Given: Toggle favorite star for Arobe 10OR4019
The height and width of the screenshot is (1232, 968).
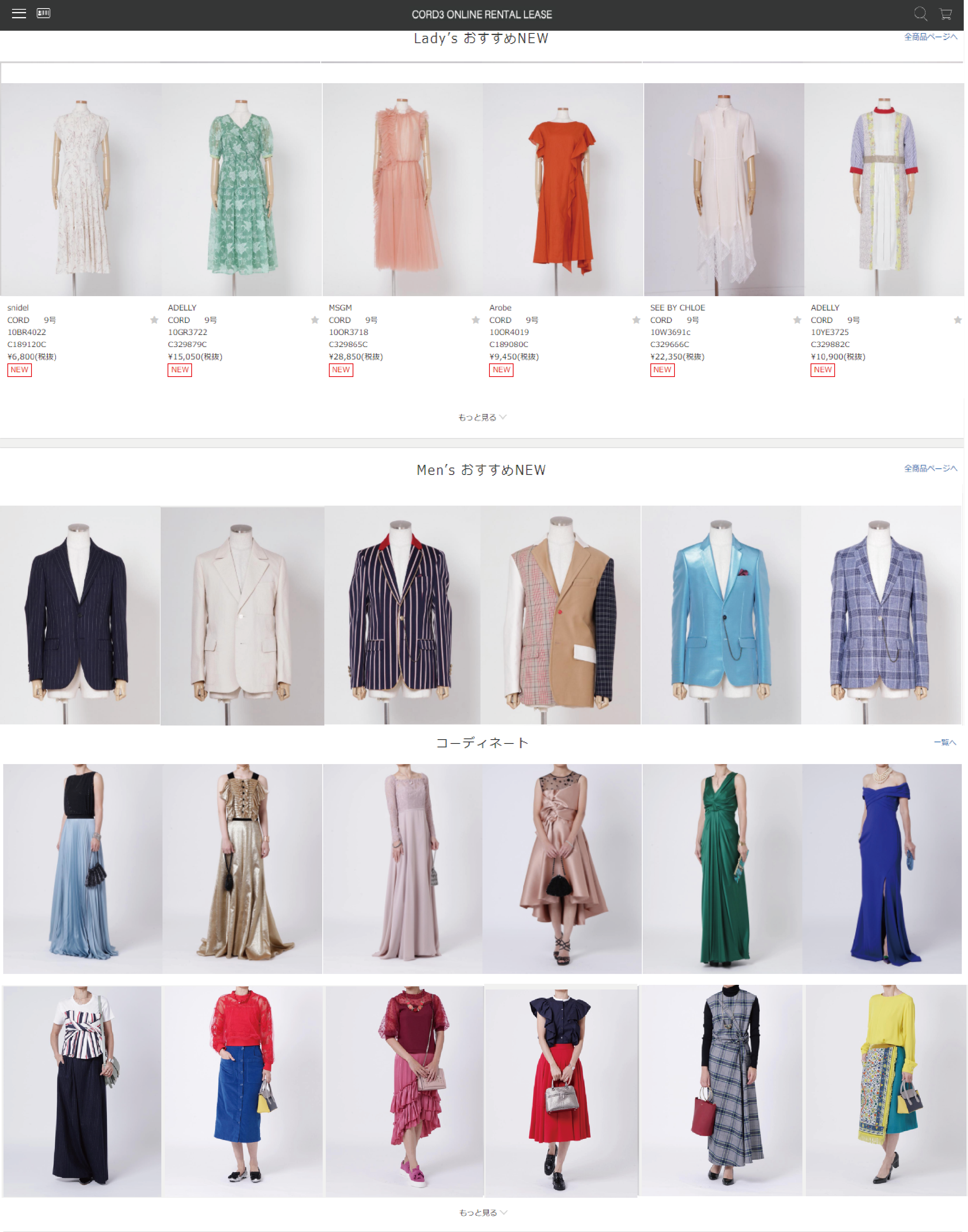Looking at the screenshot, I should pos(636,320).
